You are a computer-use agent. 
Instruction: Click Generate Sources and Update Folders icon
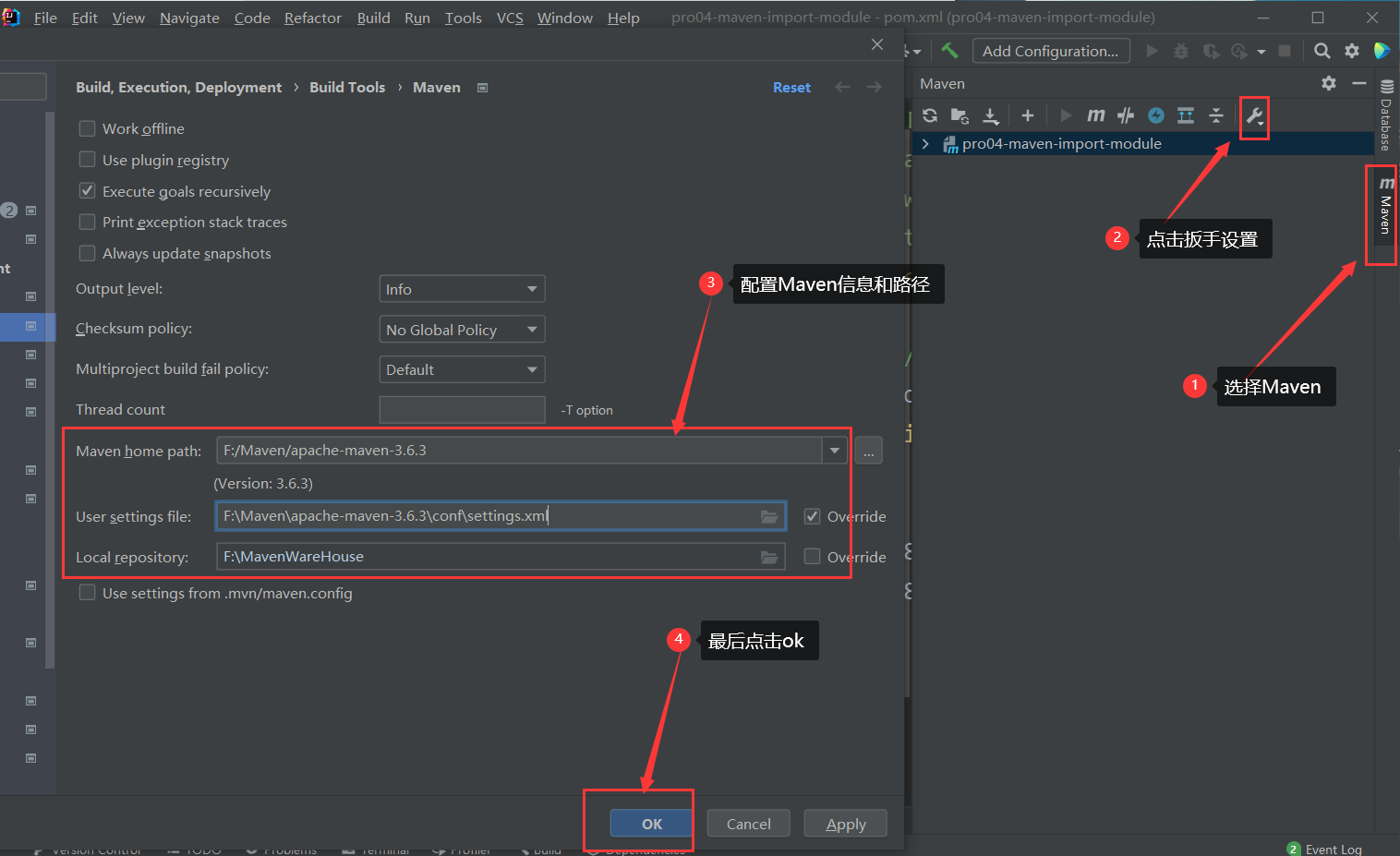pos(960,115)
